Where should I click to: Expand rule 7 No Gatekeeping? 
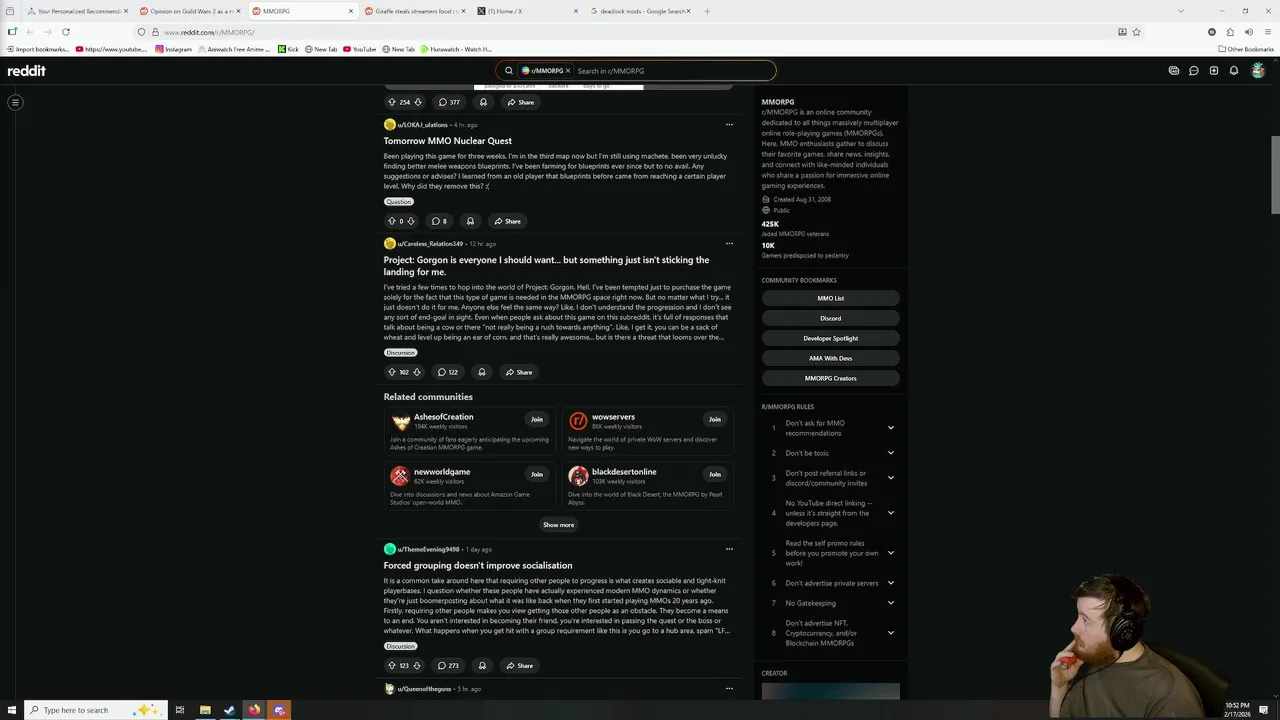pos(891,603)
